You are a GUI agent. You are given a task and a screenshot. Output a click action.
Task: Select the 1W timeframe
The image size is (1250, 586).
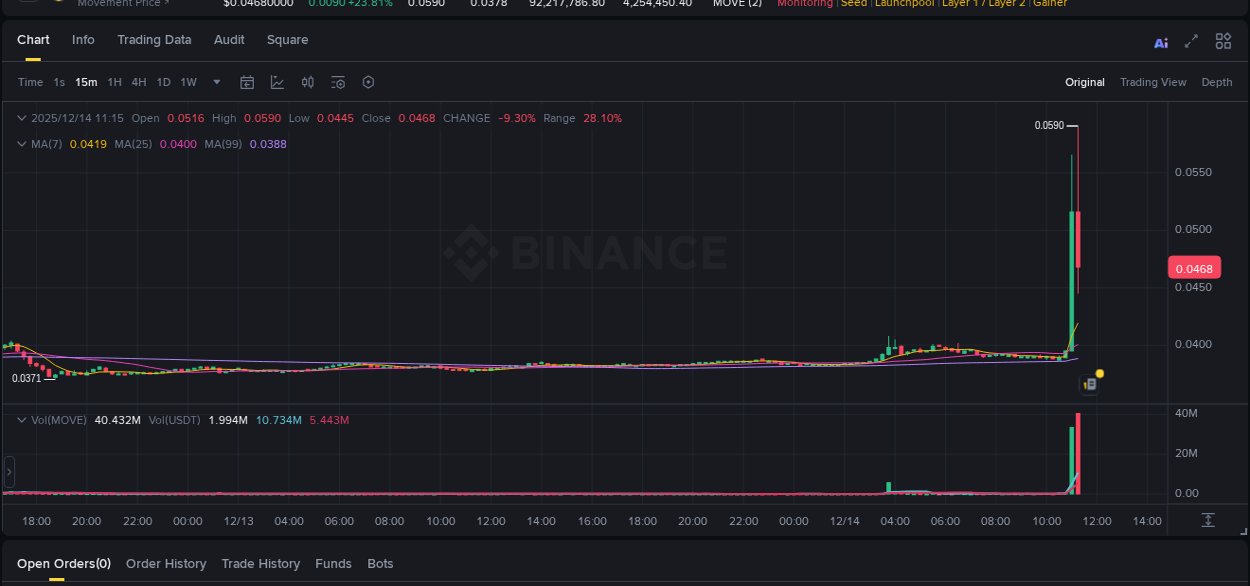188,82
